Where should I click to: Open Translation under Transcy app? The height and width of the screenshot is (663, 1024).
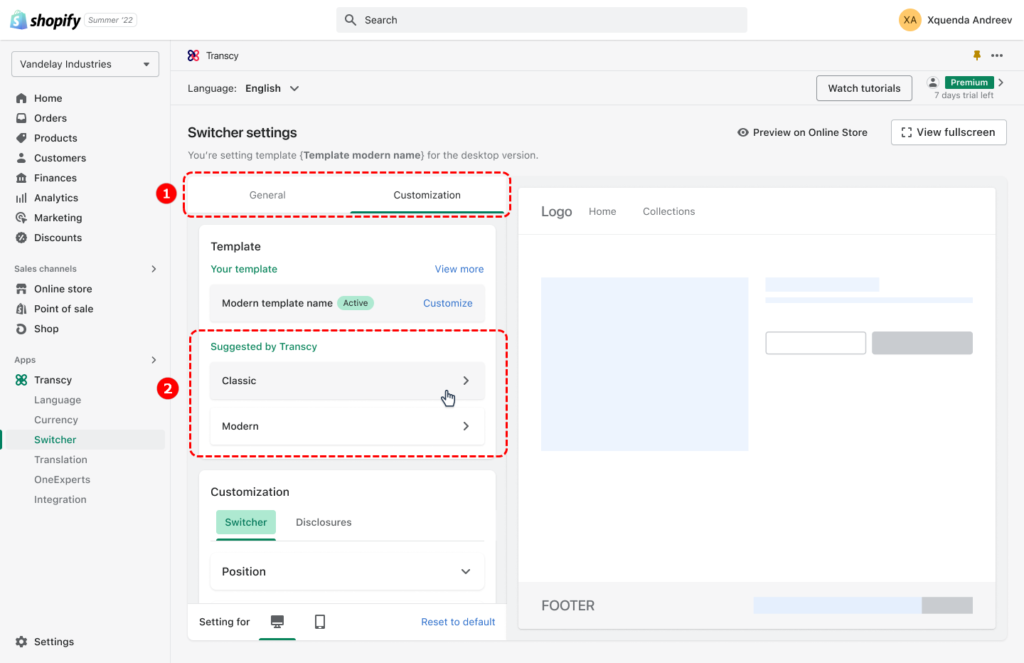point(61,460)
